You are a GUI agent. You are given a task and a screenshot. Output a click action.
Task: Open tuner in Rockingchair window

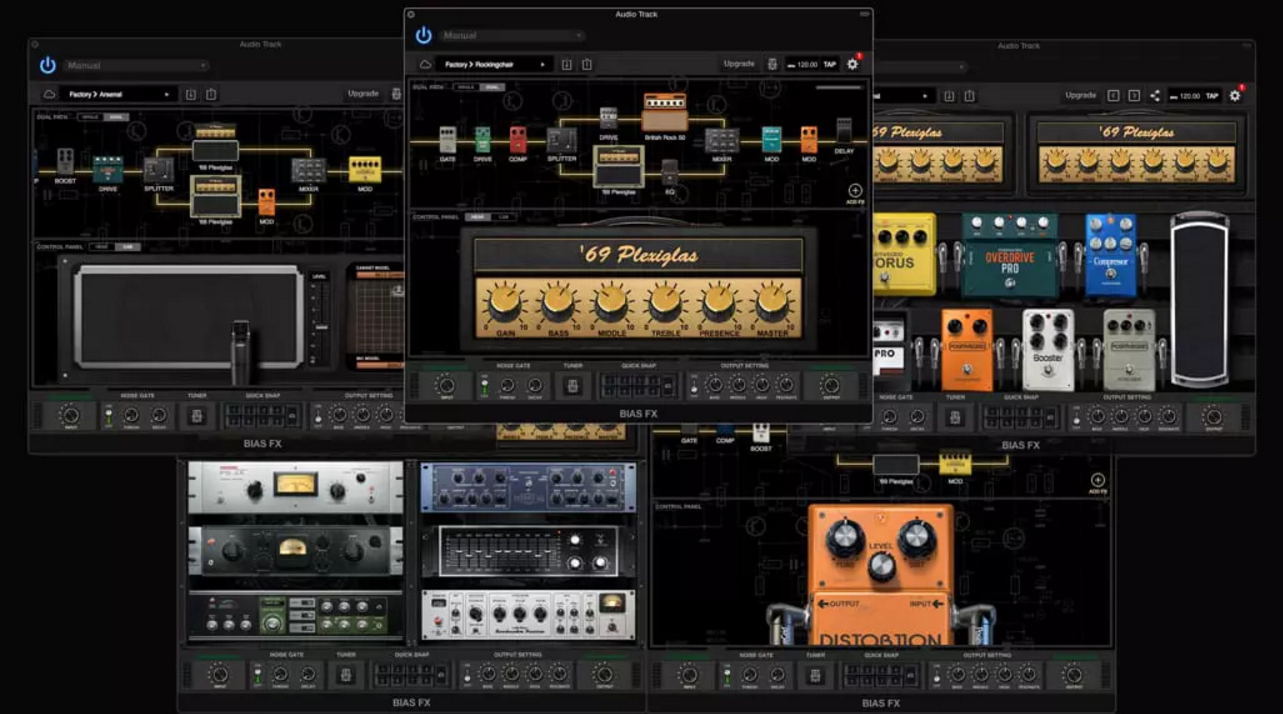coord(573,386)
